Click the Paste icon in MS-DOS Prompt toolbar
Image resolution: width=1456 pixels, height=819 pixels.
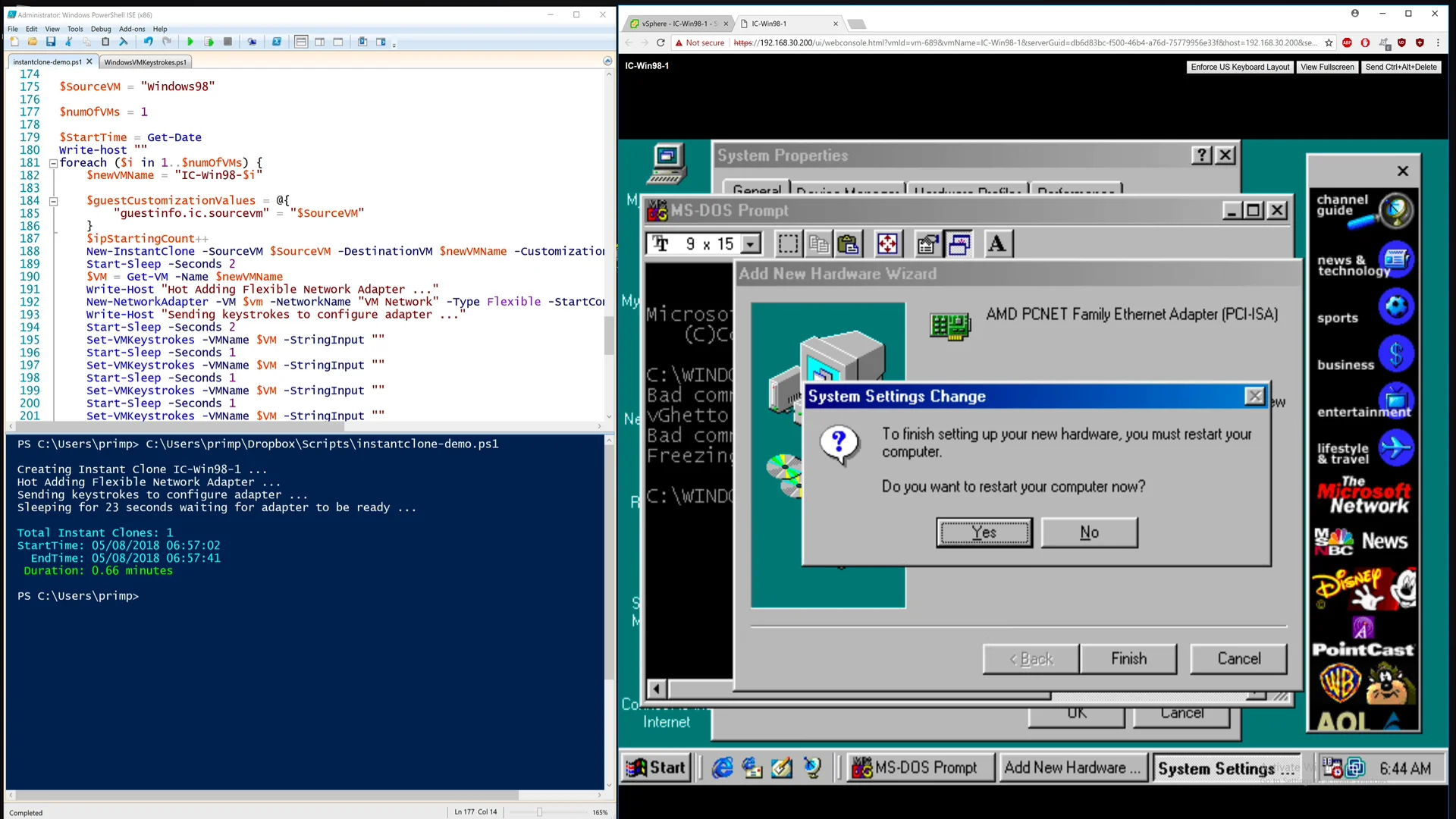click(x=848, y=244)
